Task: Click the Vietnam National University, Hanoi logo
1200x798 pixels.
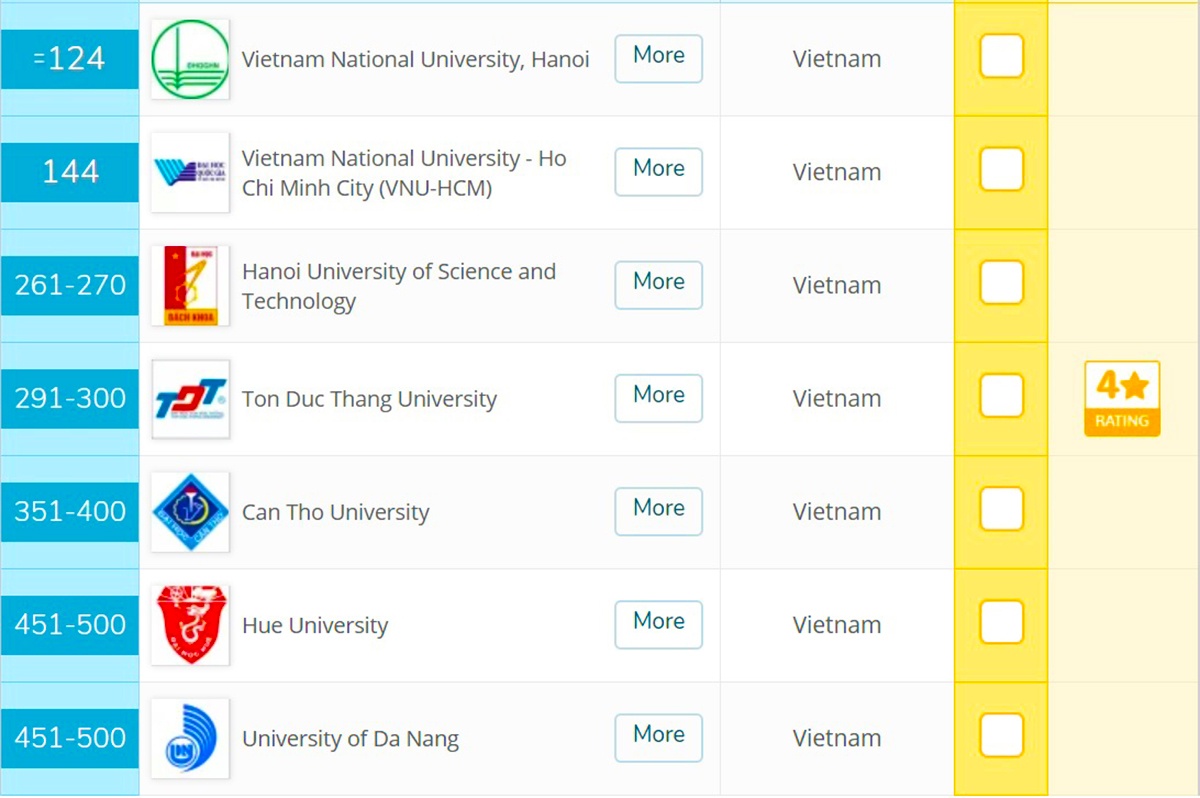Action: 190,58
